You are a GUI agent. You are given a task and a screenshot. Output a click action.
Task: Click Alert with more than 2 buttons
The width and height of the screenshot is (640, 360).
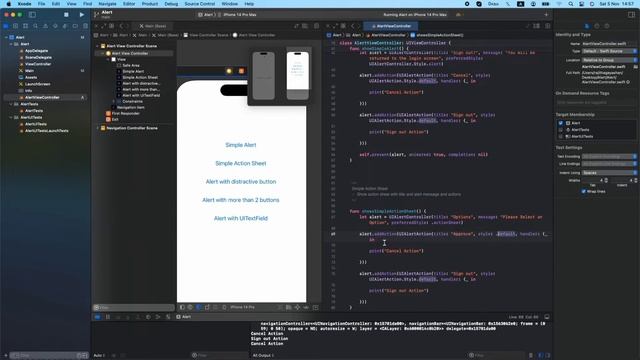[x=241, y=200]
